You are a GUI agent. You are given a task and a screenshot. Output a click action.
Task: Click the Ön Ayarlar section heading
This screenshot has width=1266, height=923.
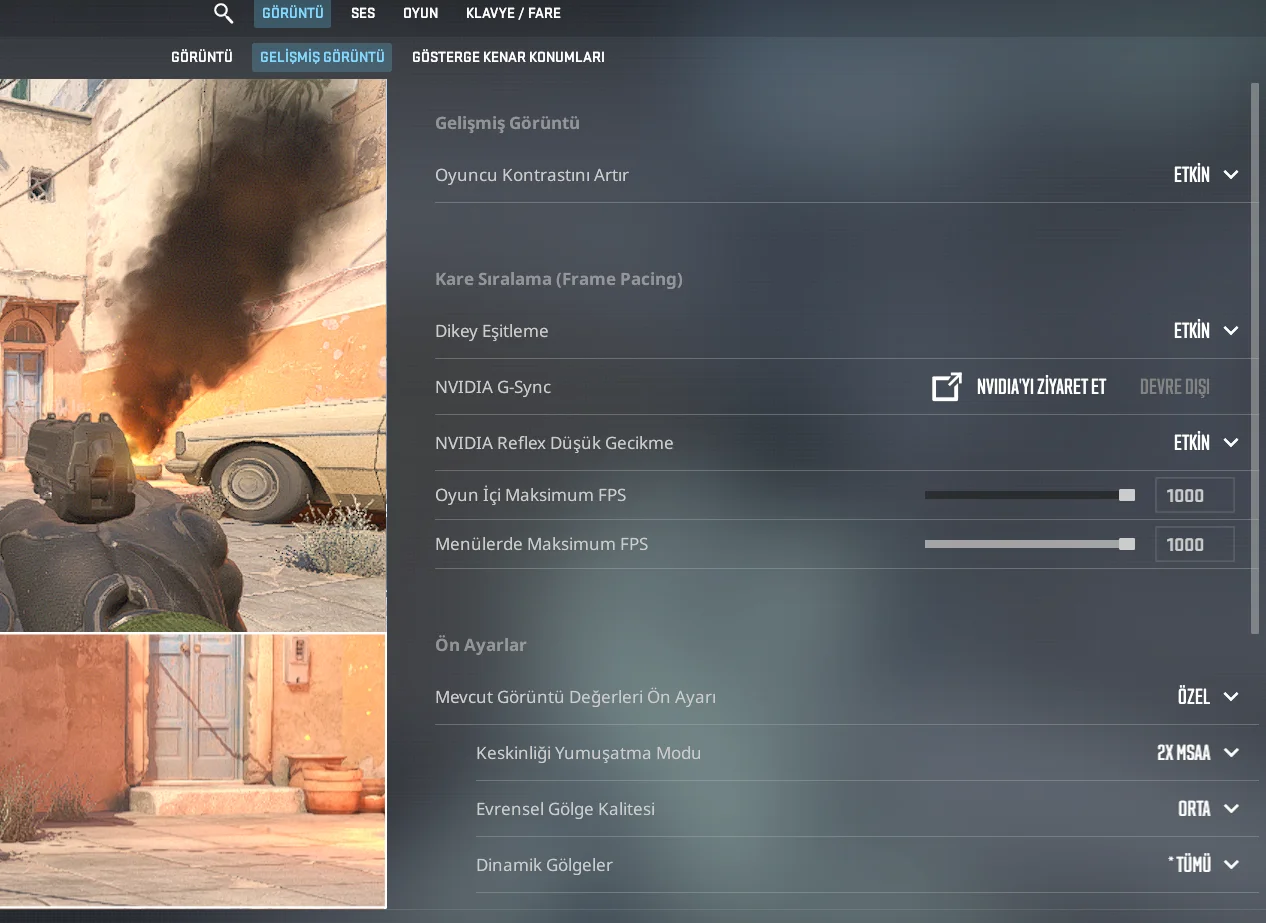click(481, 645)
